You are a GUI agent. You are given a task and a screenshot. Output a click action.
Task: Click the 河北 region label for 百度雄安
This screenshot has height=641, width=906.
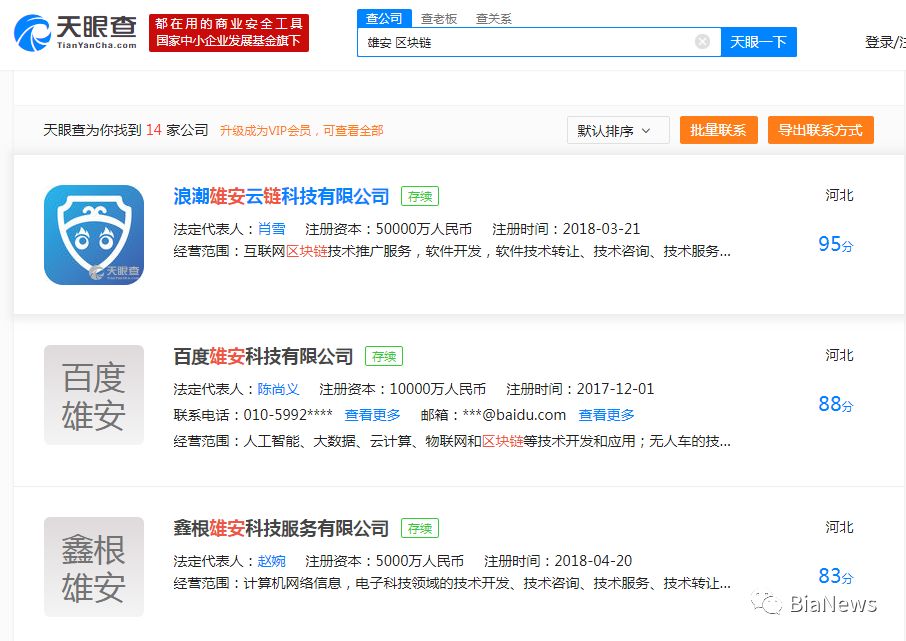pyautogui.click(x=840, y=355)
